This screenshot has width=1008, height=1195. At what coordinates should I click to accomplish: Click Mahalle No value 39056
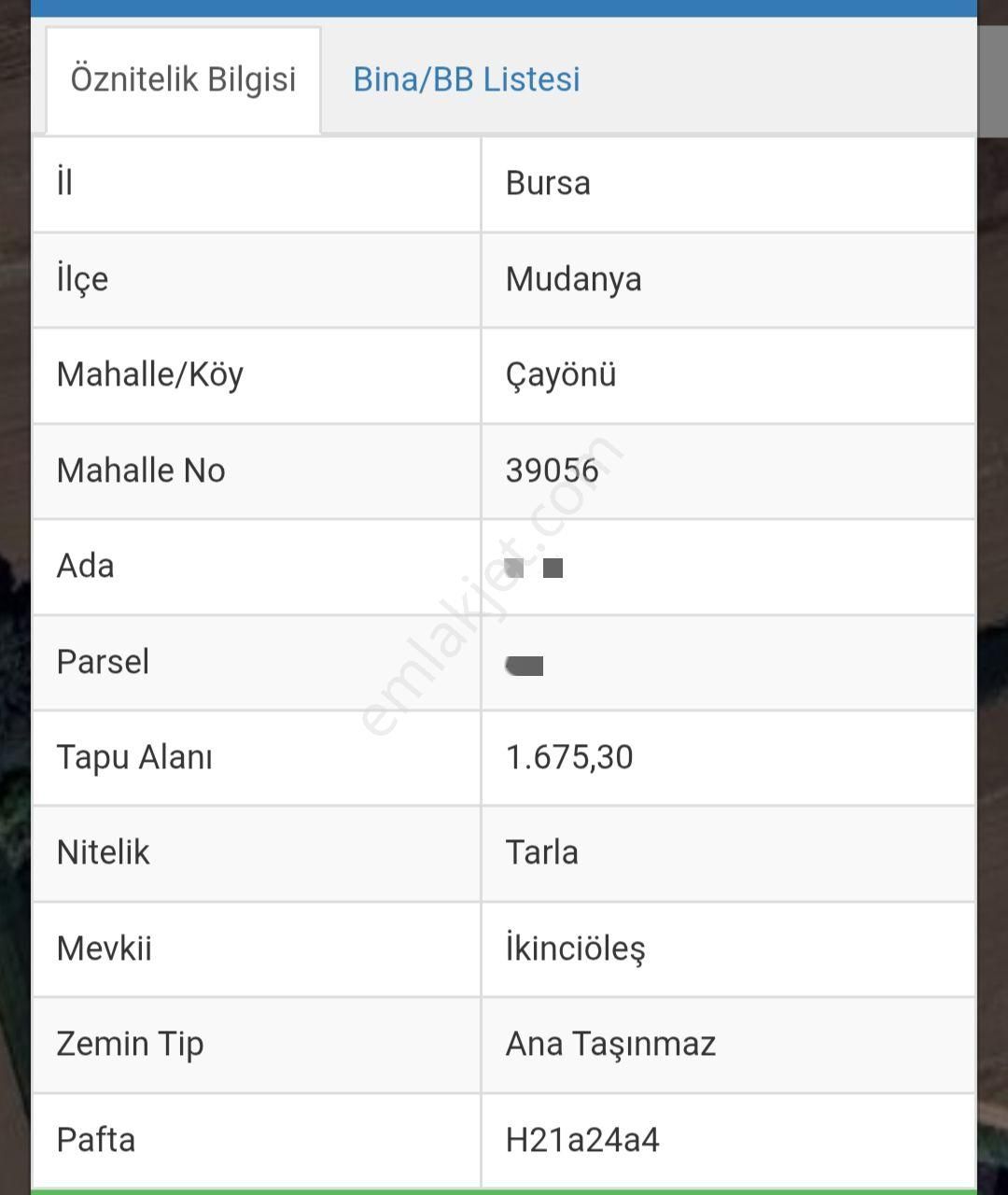pyautogui.click(x=552, y=470)
